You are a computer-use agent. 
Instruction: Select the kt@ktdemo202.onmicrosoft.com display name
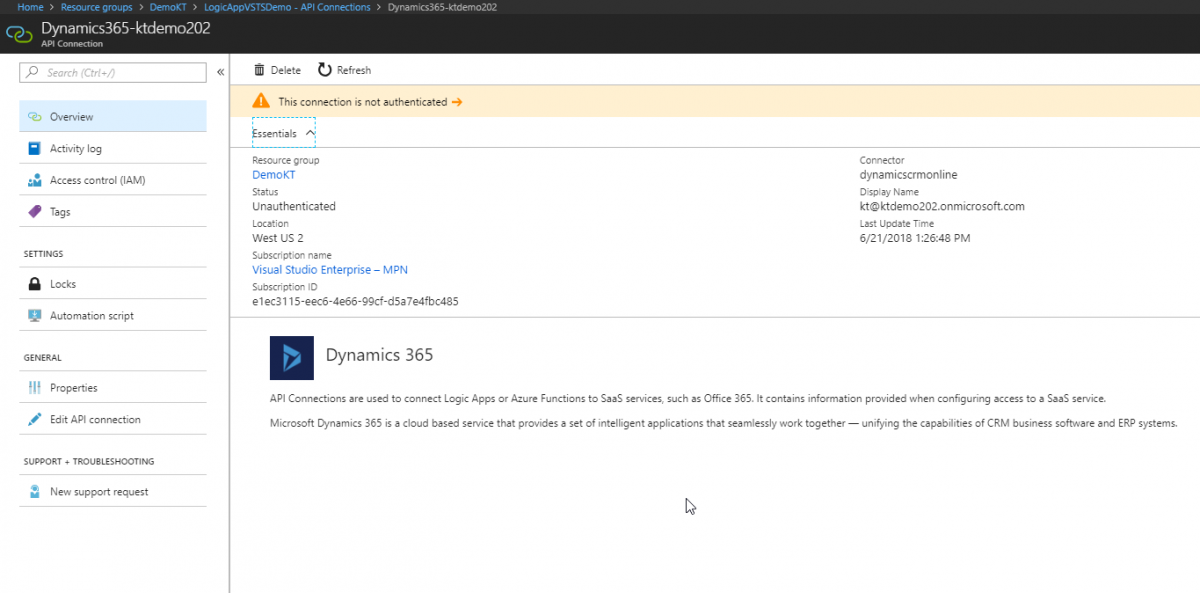coord(942,206)
